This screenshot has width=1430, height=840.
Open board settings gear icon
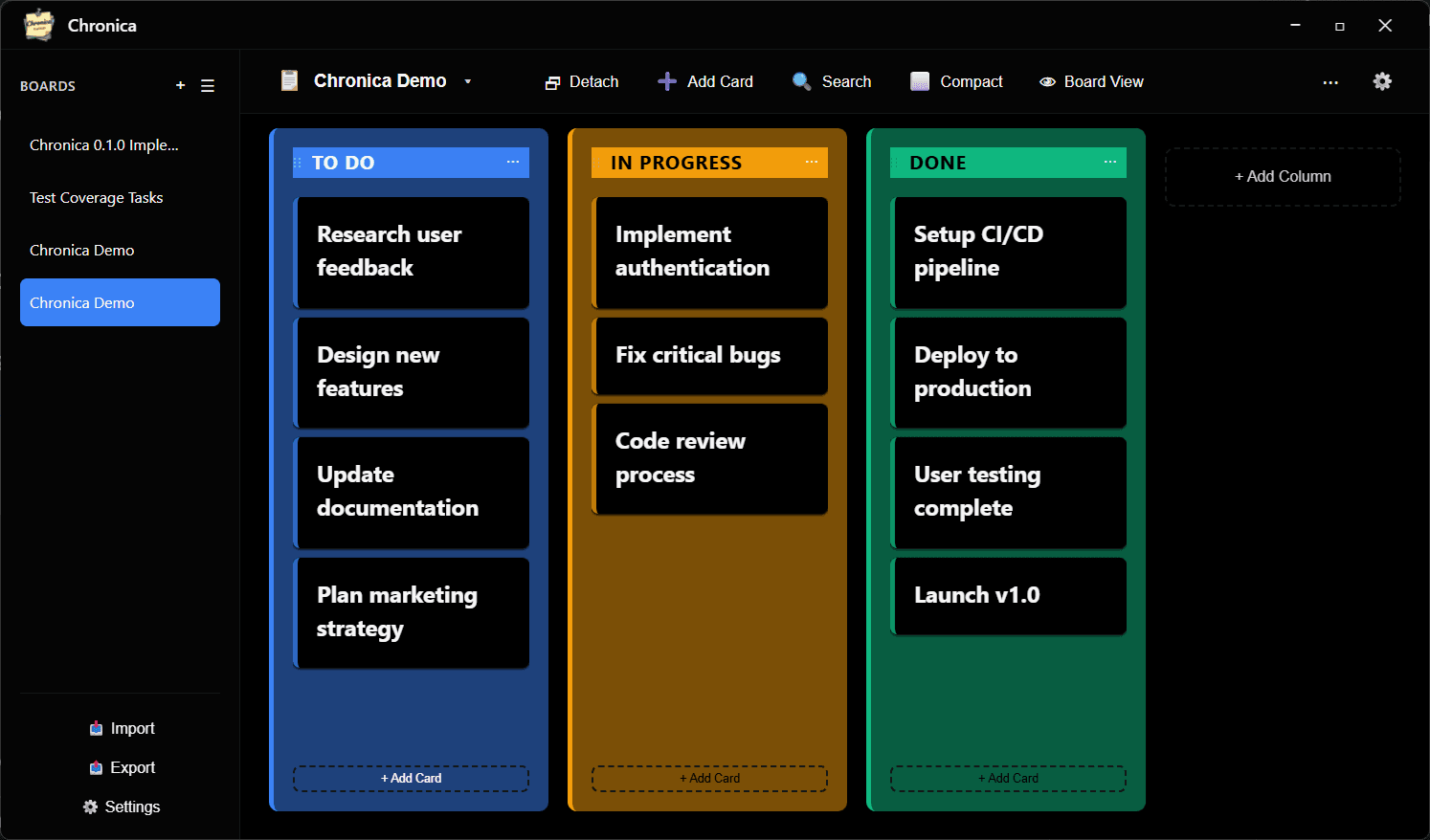coord(1382,82)
